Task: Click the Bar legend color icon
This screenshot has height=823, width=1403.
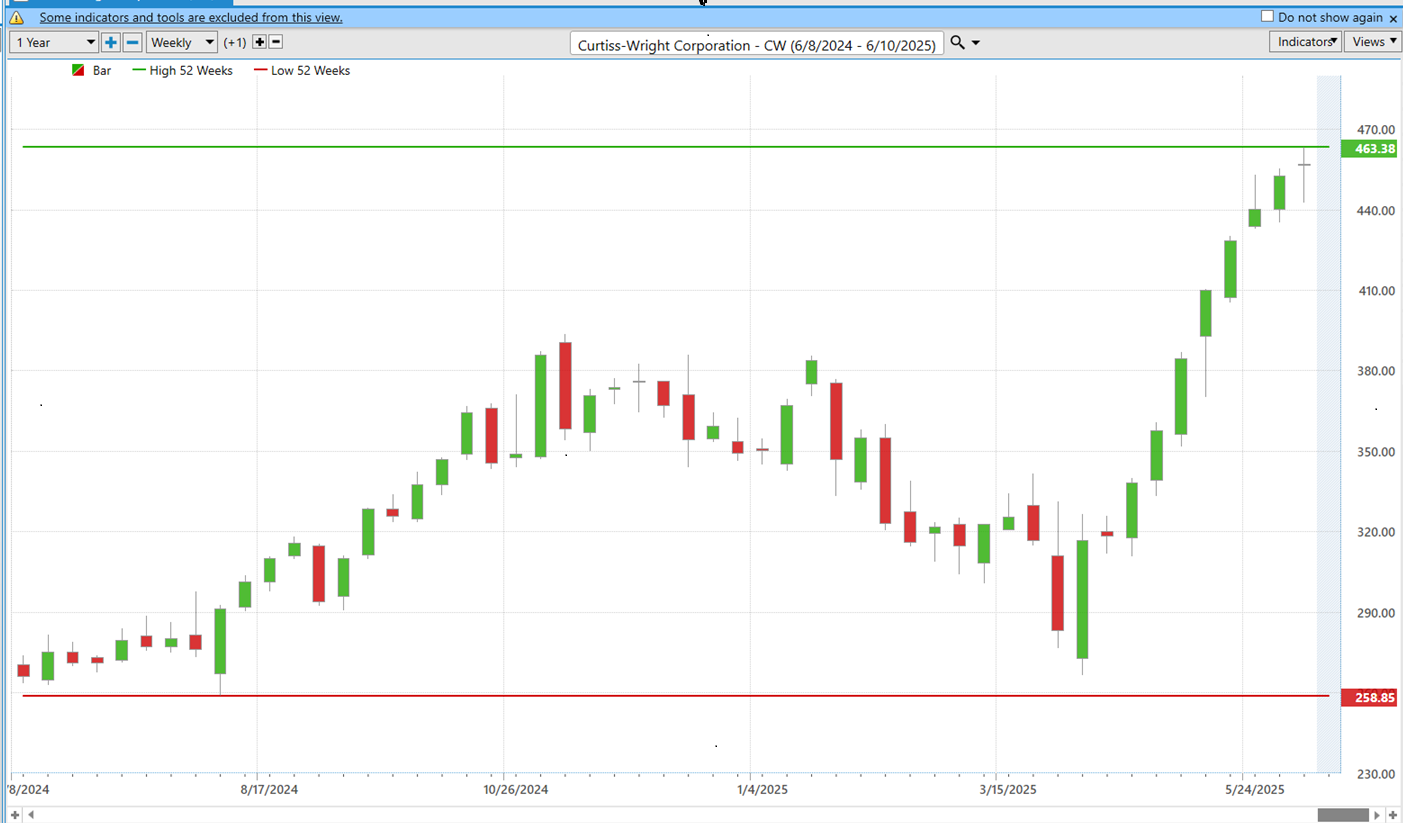Action: (x=78, y=70)
